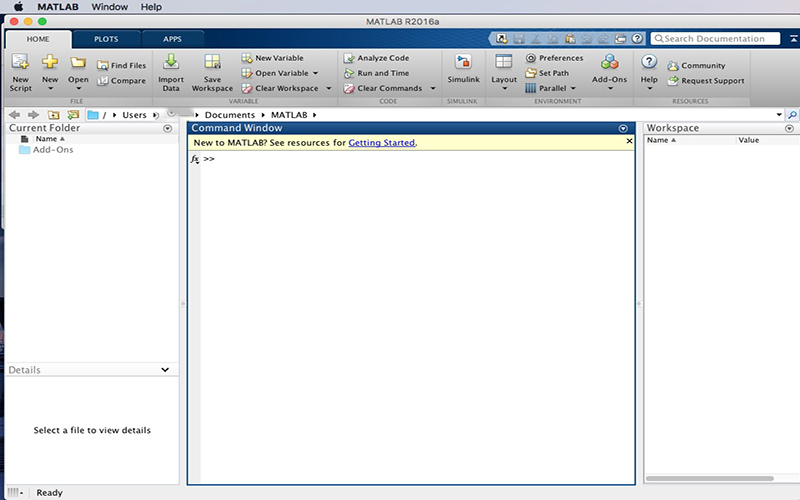Open the MATLAB application menu
The image size is (800, 500).
58,7
